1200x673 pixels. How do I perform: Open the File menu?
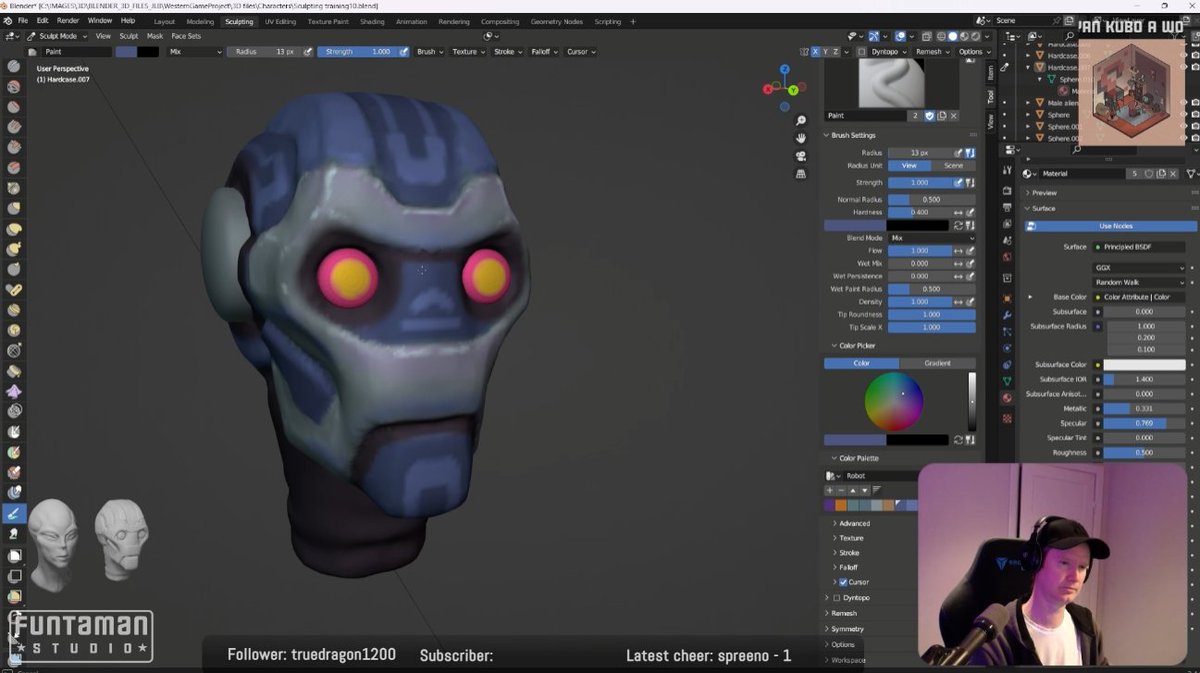[22, 20]
